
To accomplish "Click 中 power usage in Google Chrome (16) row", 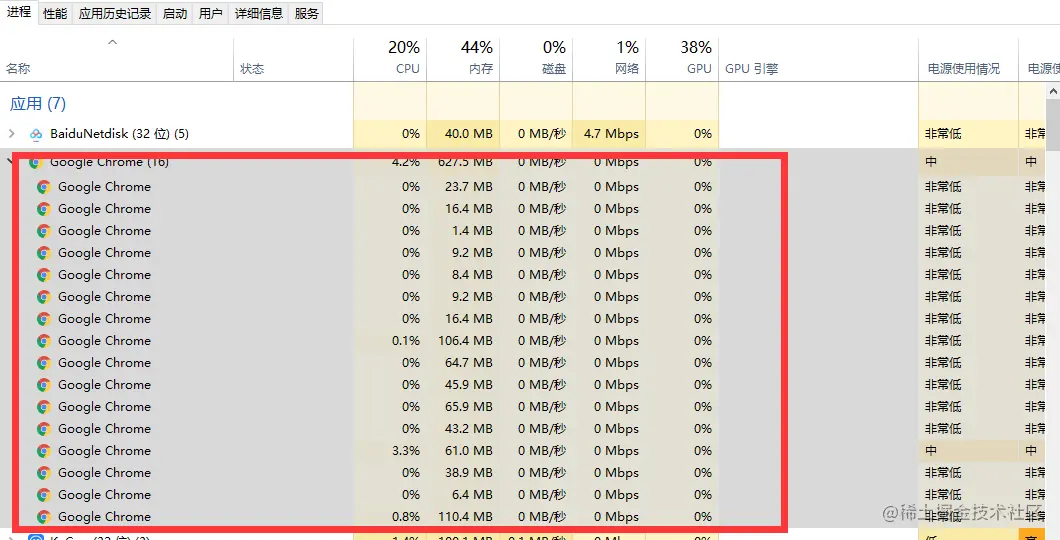I will pos(931,162).
